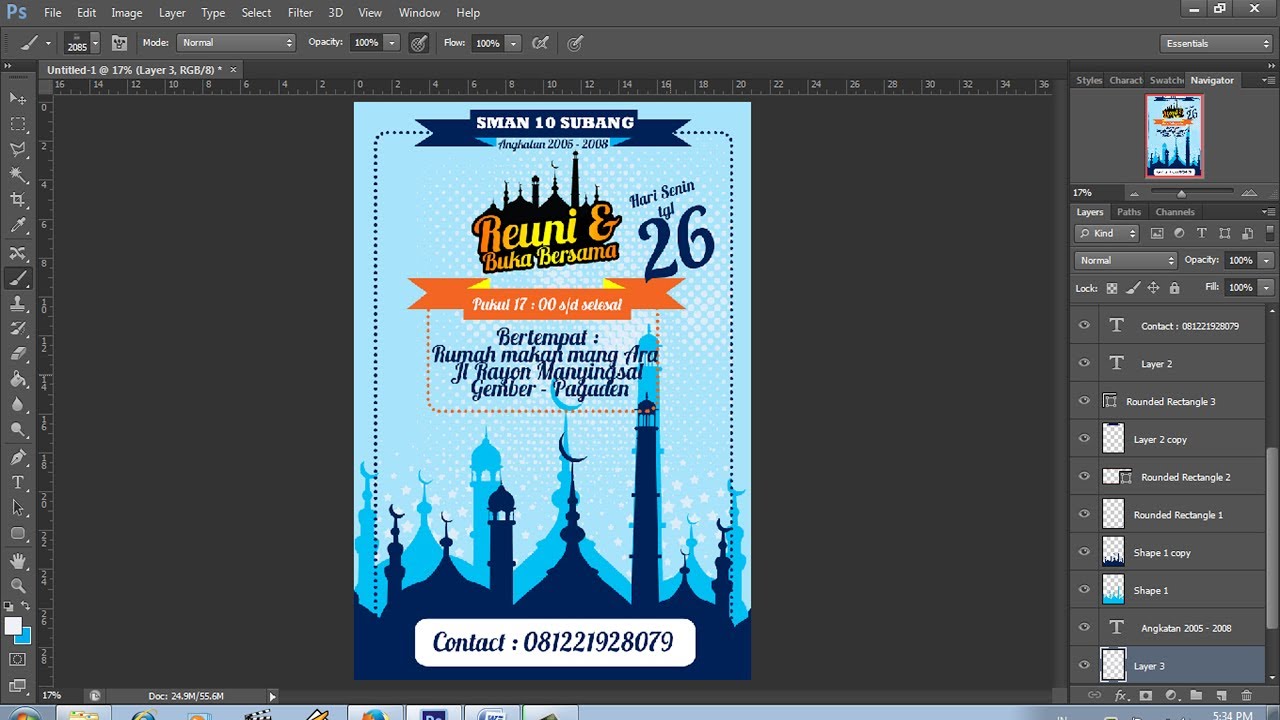Hide the Contact : 081221928079 layer
Image resolution: width=1280 pixels, height=720 pixels.
1084,325
